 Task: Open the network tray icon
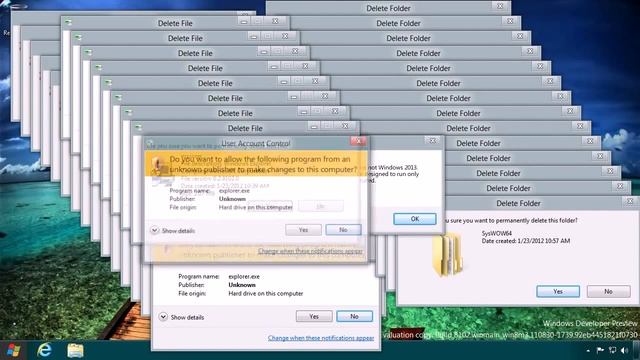pyautogui.click(x=612, y=350)
